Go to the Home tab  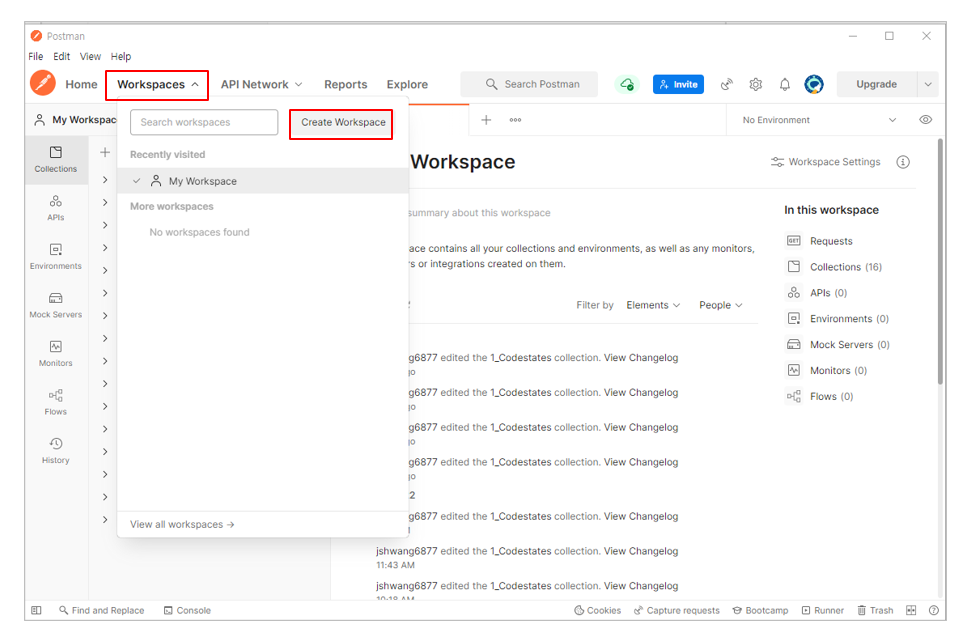pyautogui.click(x=81, y=85)
